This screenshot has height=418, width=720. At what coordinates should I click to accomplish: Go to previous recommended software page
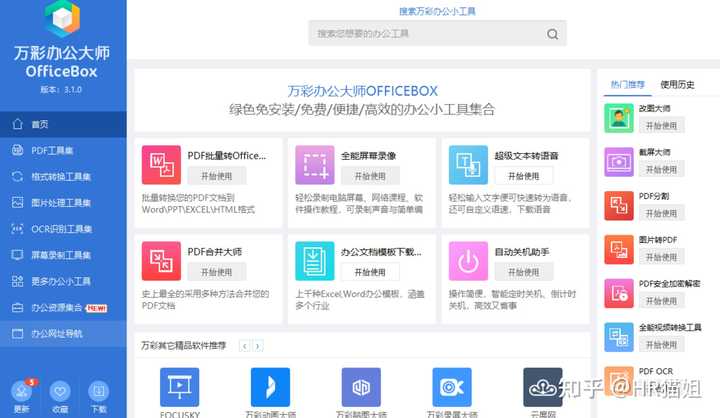[245, 346]
